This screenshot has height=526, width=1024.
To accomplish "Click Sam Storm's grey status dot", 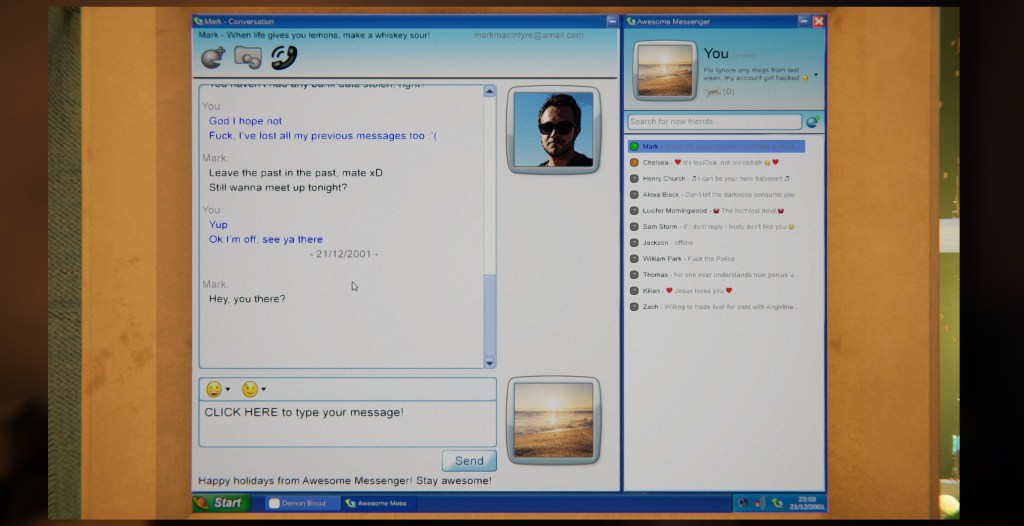I will (x=634, y=227).
